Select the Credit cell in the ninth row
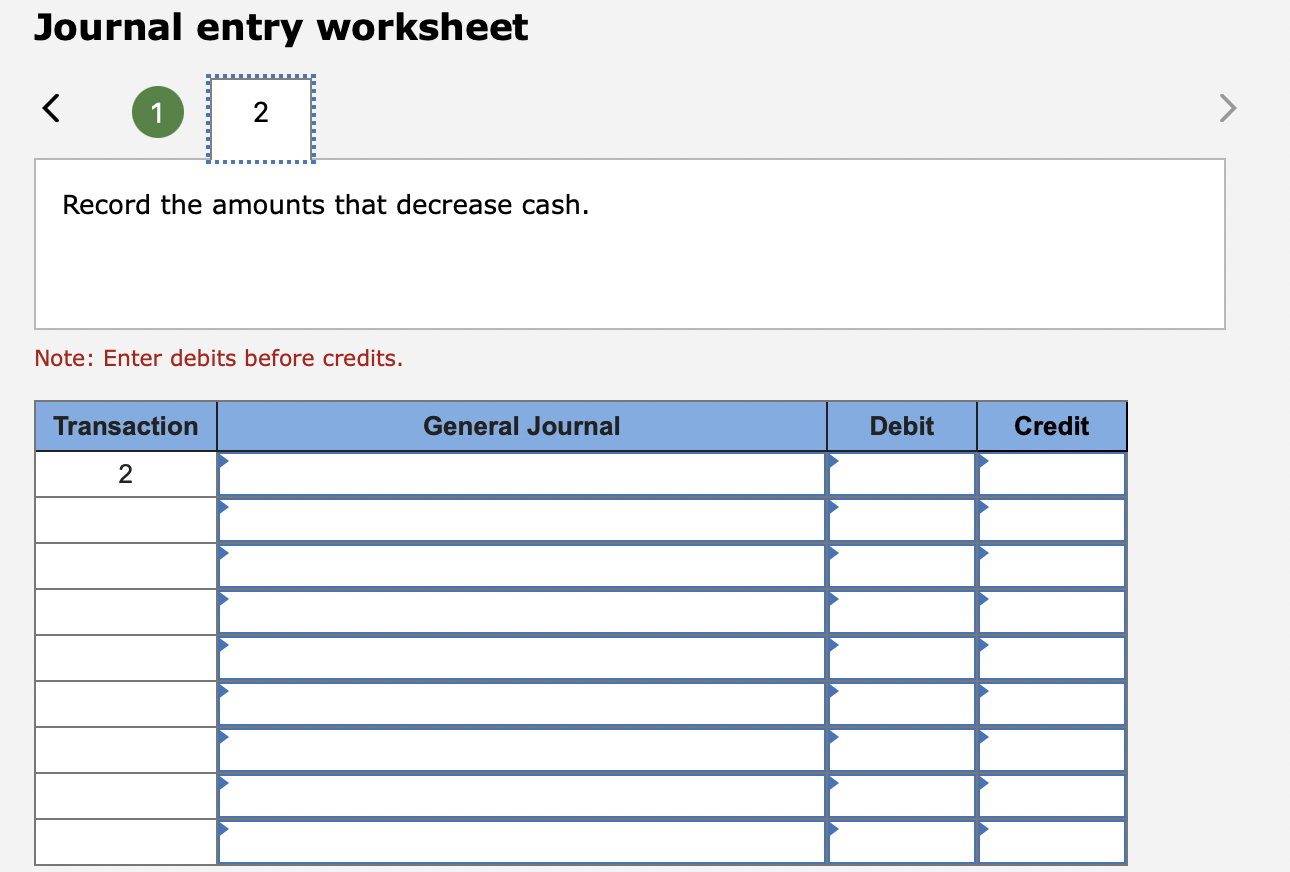 (1052, 842)
